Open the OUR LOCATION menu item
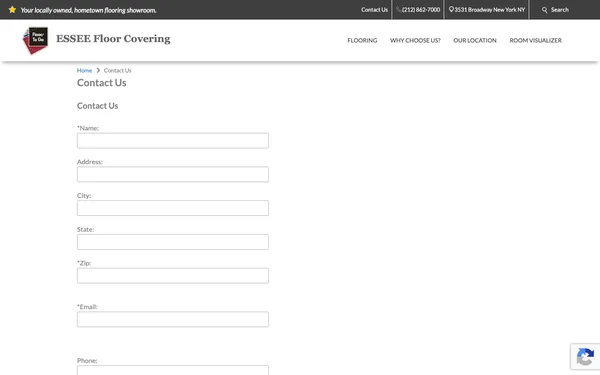Screen dimensions: 600x375 pos(475,40)
